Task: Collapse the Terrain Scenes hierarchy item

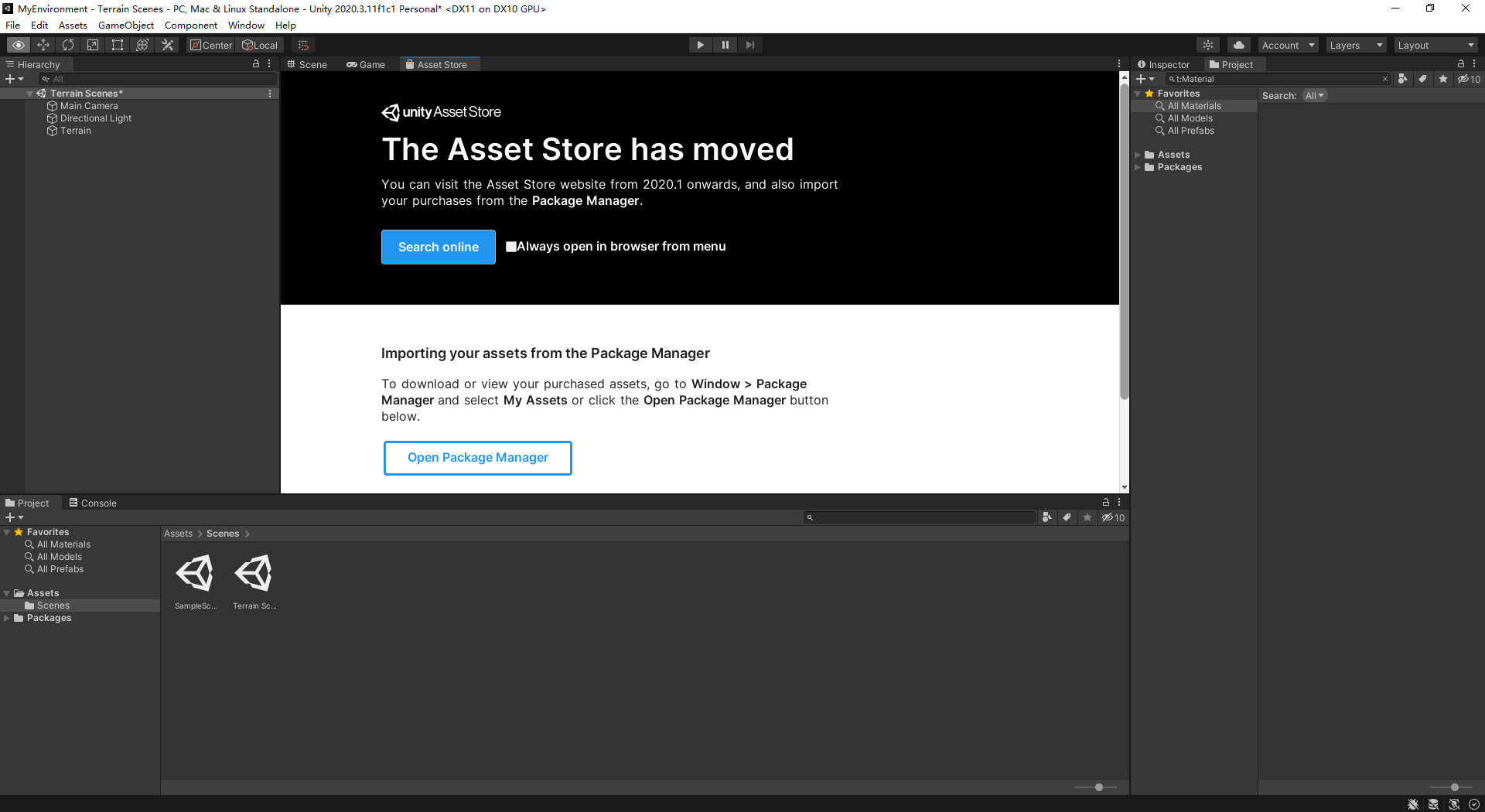Action: (31, 93)
